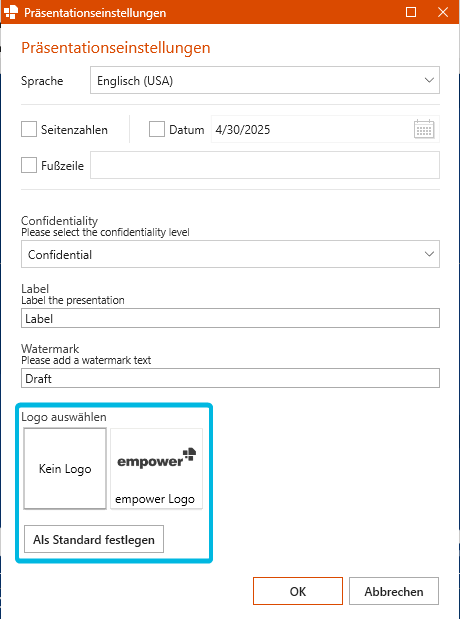
Task: Choose the Kein Logo option
Action: [65, 468]
